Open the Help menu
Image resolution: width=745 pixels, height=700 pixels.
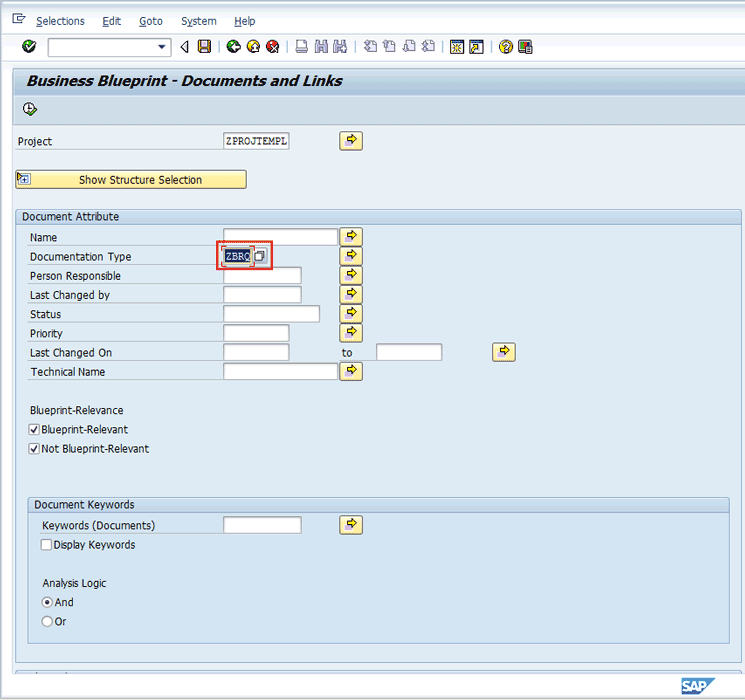pos(245,21)
